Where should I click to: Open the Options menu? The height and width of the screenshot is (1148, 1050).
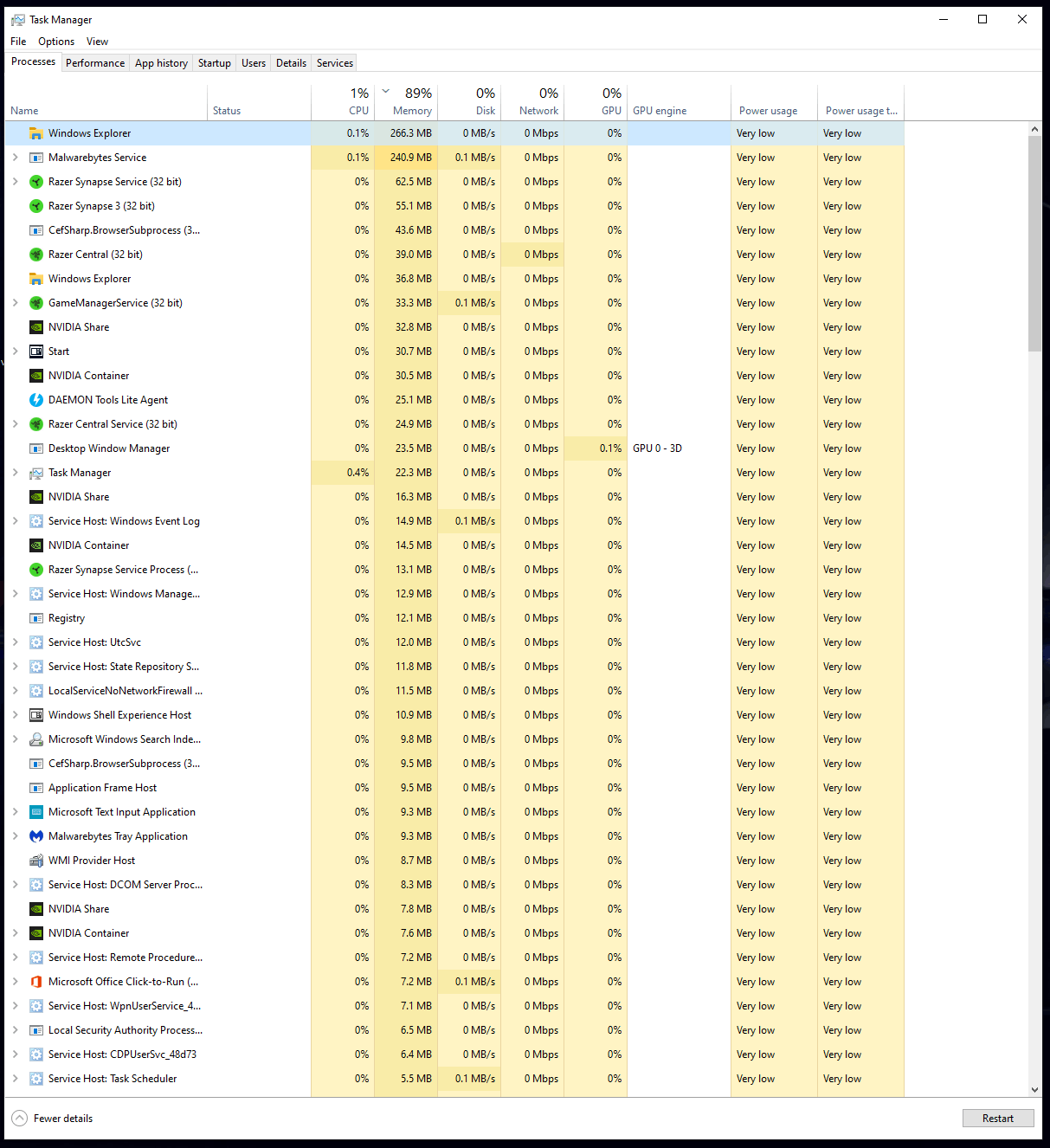tap(56, 42)
